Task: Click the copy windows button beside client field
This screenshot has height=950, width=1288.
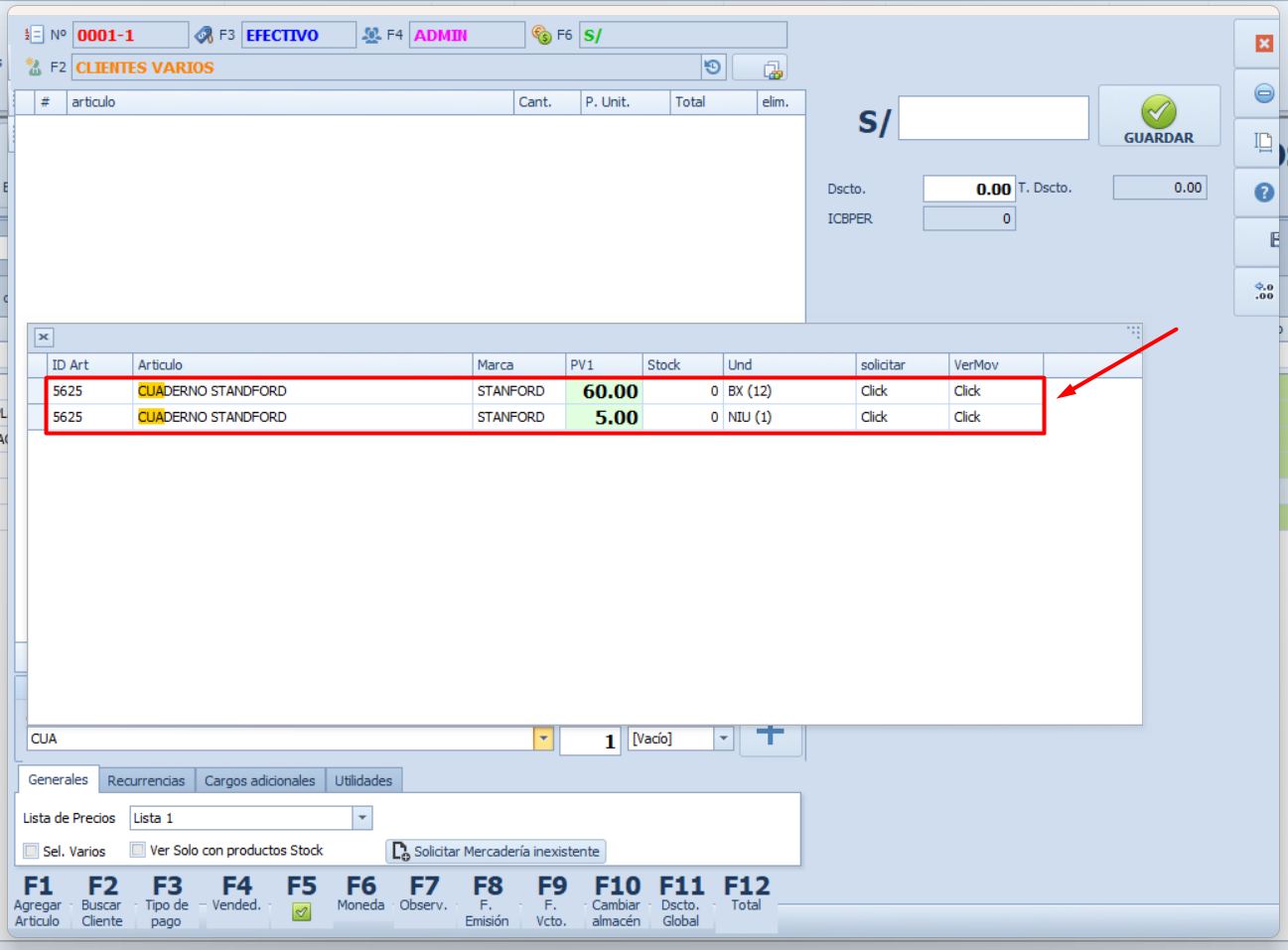Action: tap(760, 68)
